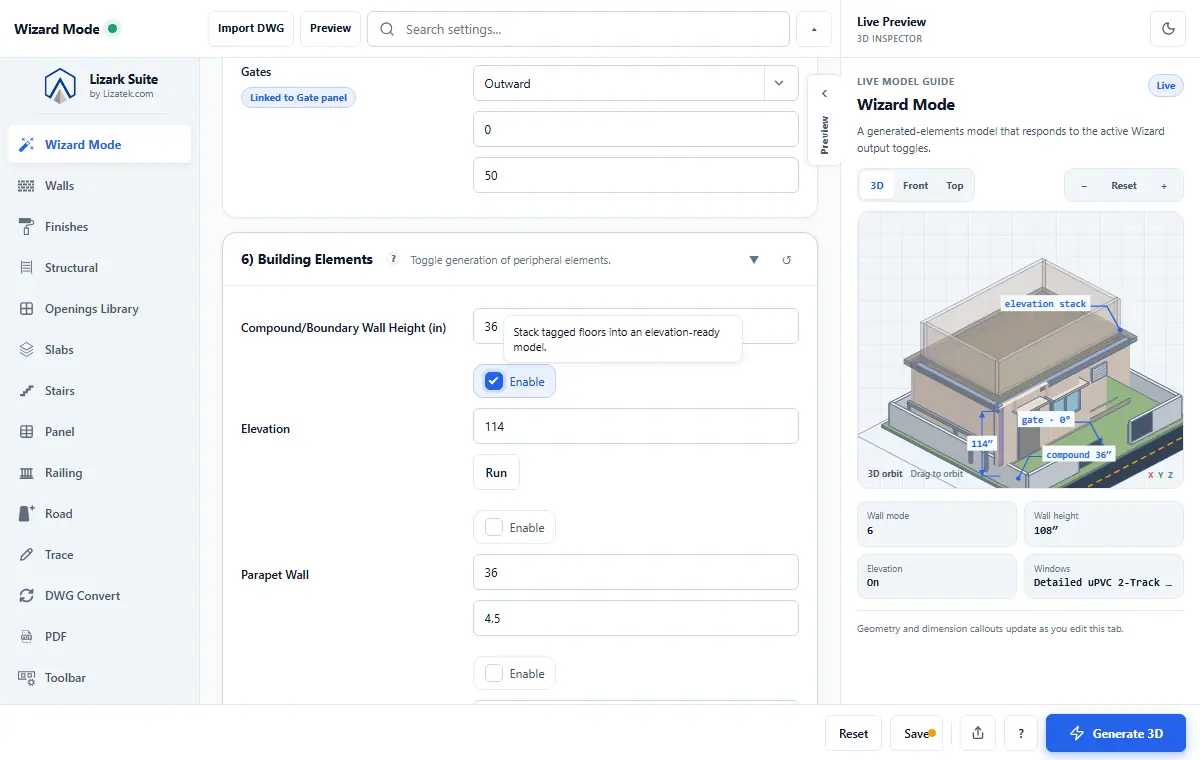This screenshot has height=760, width=1200.
Task: Toggle dark mode moon icon
Action: click(1168, 29)
